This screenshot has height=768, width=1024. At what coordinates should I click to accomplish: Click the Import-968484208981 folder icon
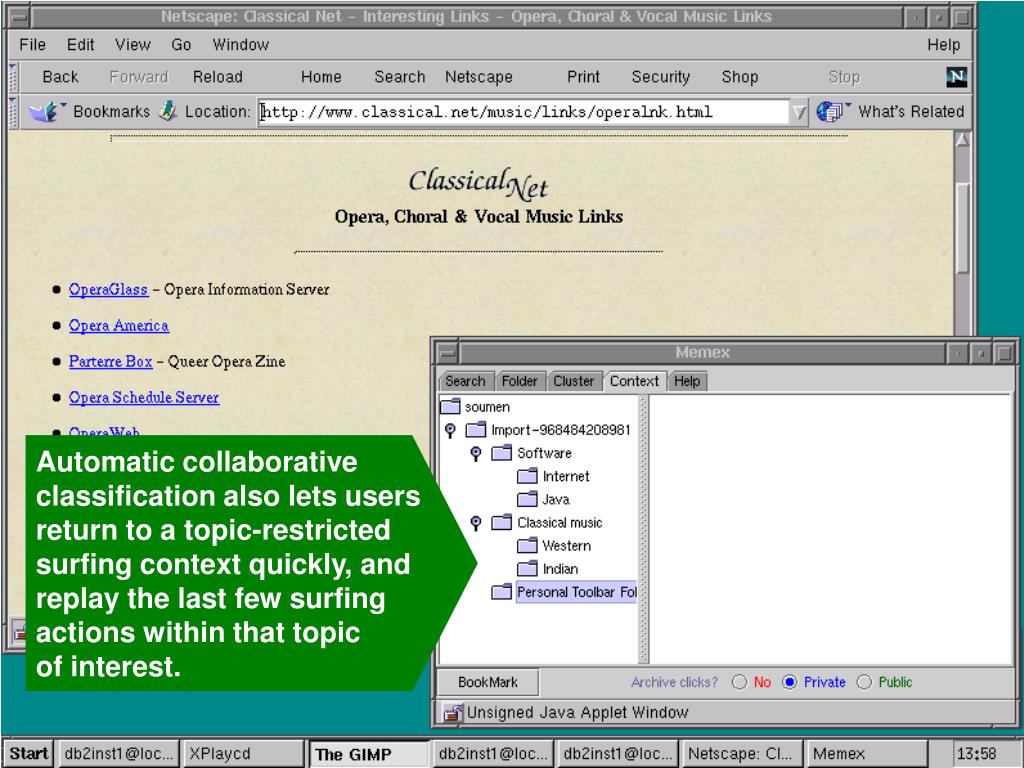point(476,430)
